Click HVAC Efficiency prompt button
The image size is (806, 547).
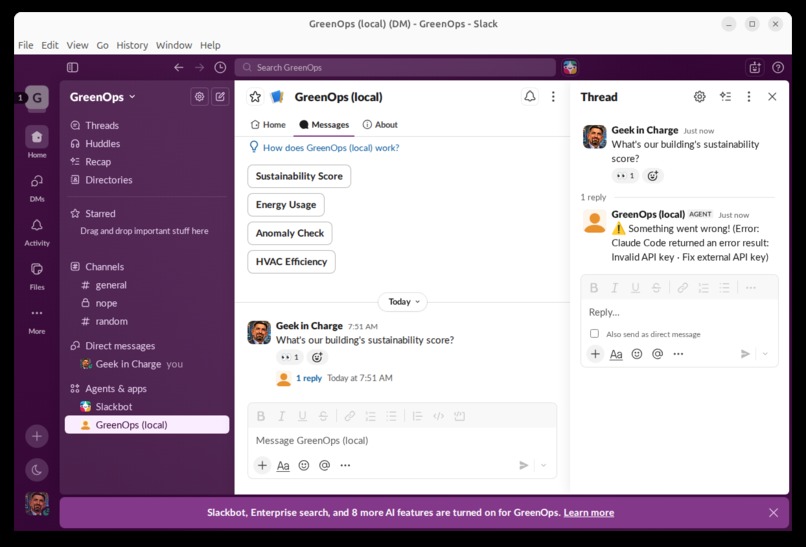[x=291, y=262]
